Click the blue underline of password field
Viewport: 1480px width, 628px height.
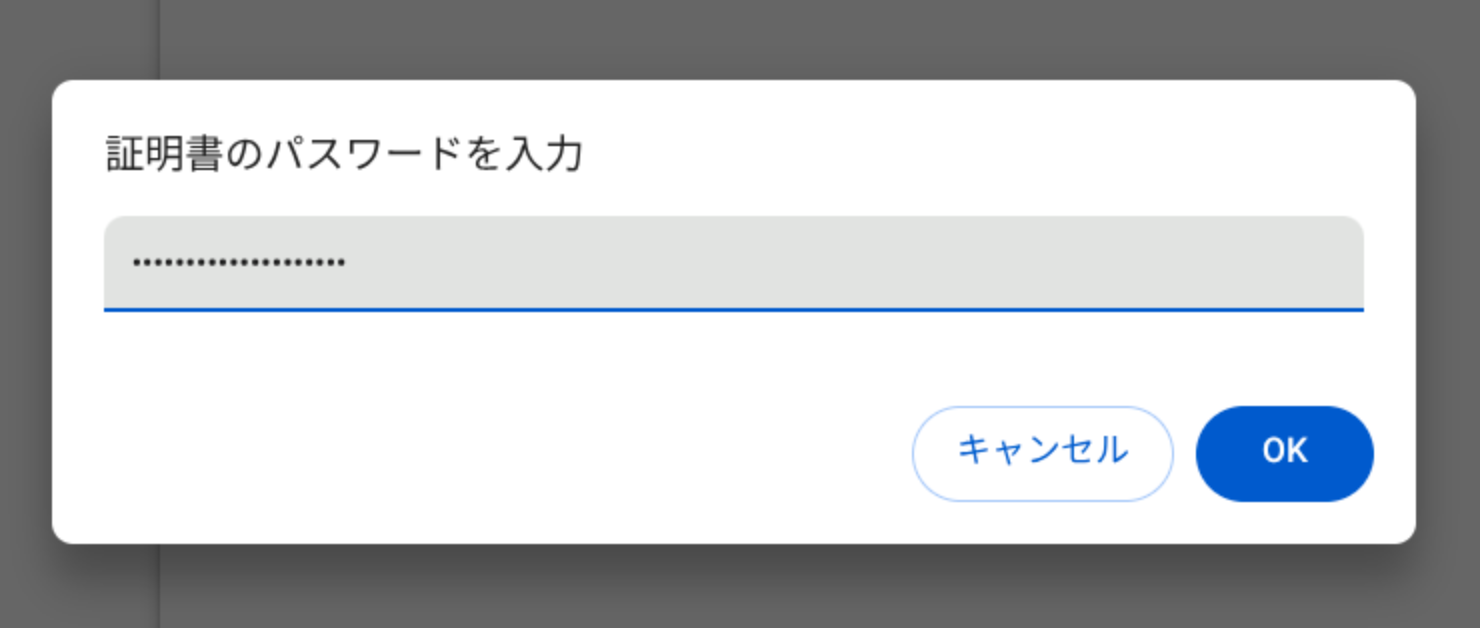pyautogui.click(x=733, y=309)
